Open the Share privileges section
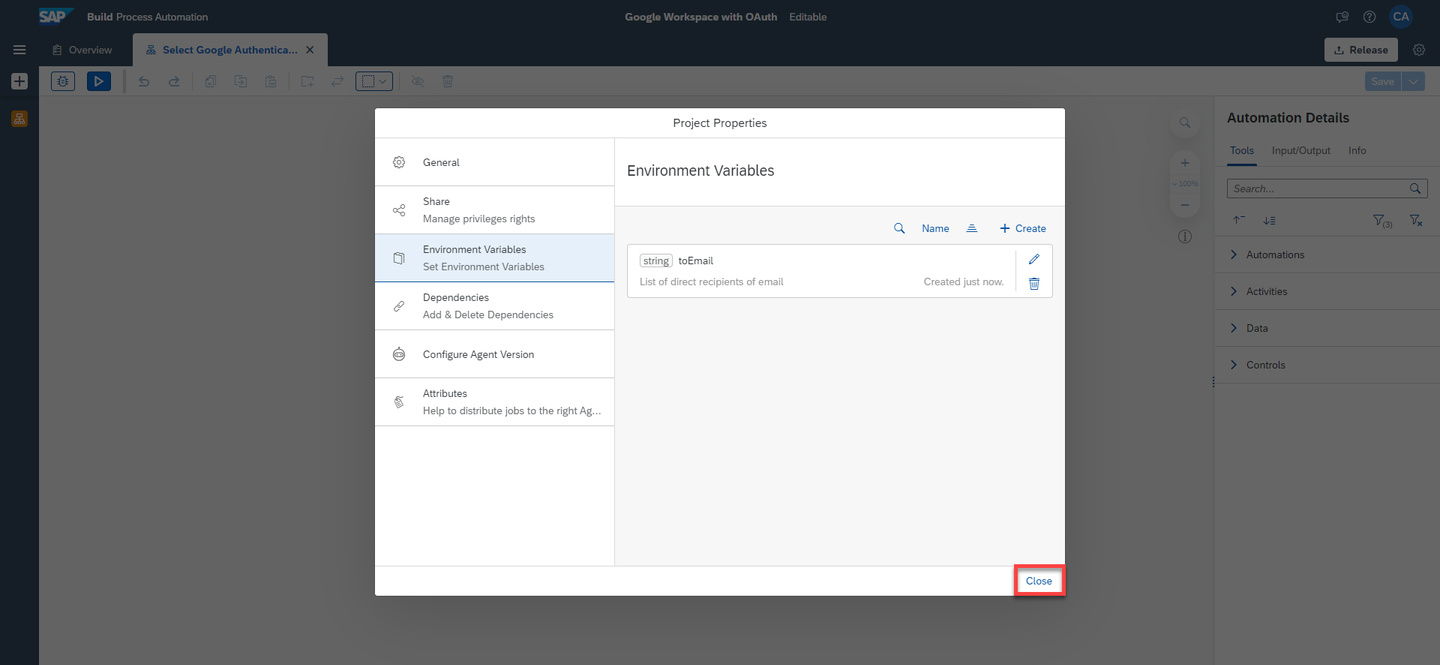1440x665 pixels. coord(495,210)
